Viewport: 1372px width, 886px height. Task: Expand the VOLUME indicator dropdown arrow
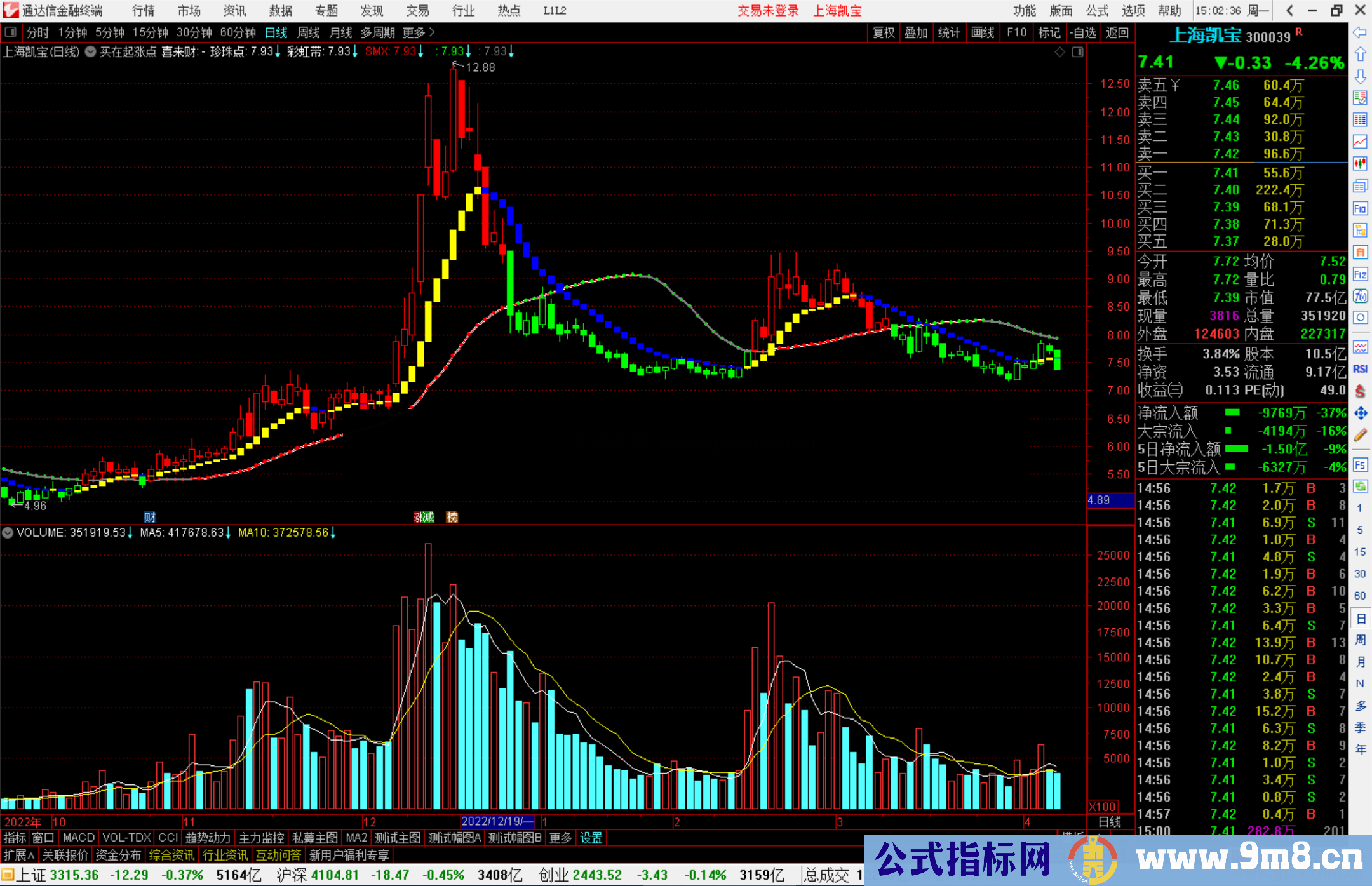(x=8, y=533)
